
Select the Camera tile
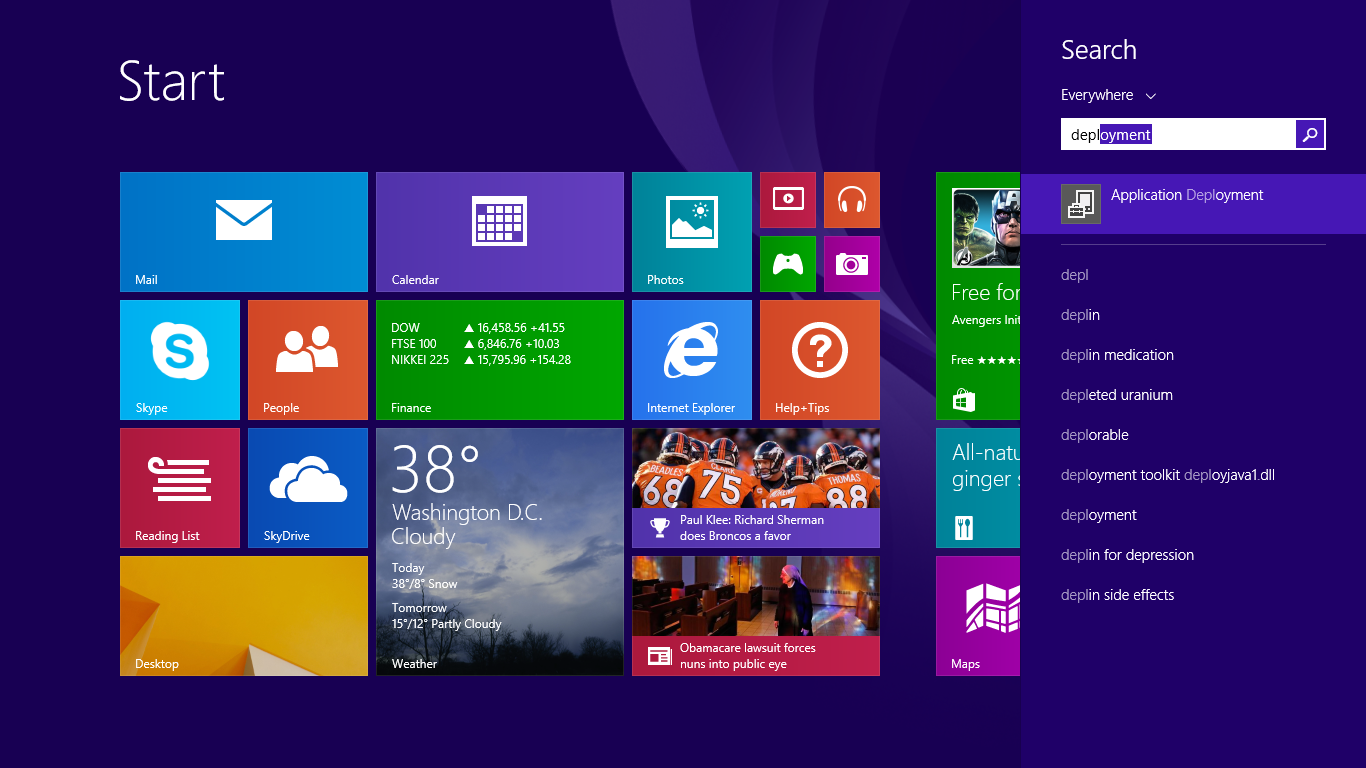(x=852, y=264)
